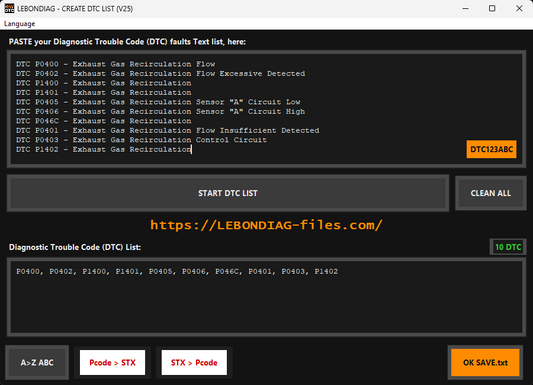Click the DTC P1401 text line
Screen dimensions: 533x385
(x=104, y=93)
